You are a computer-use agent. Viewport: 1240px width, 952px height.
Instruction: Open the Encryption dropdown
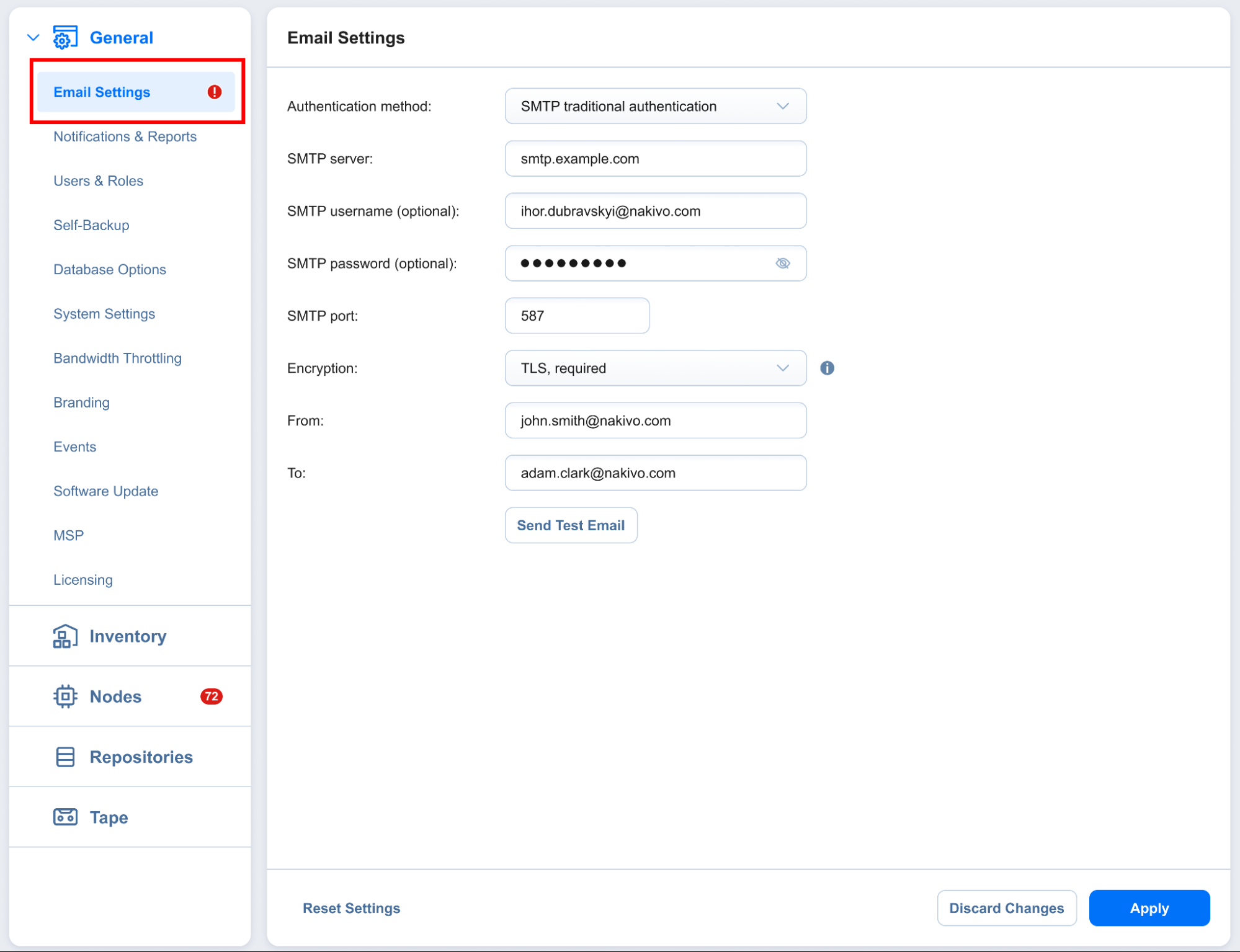[655, 368]
